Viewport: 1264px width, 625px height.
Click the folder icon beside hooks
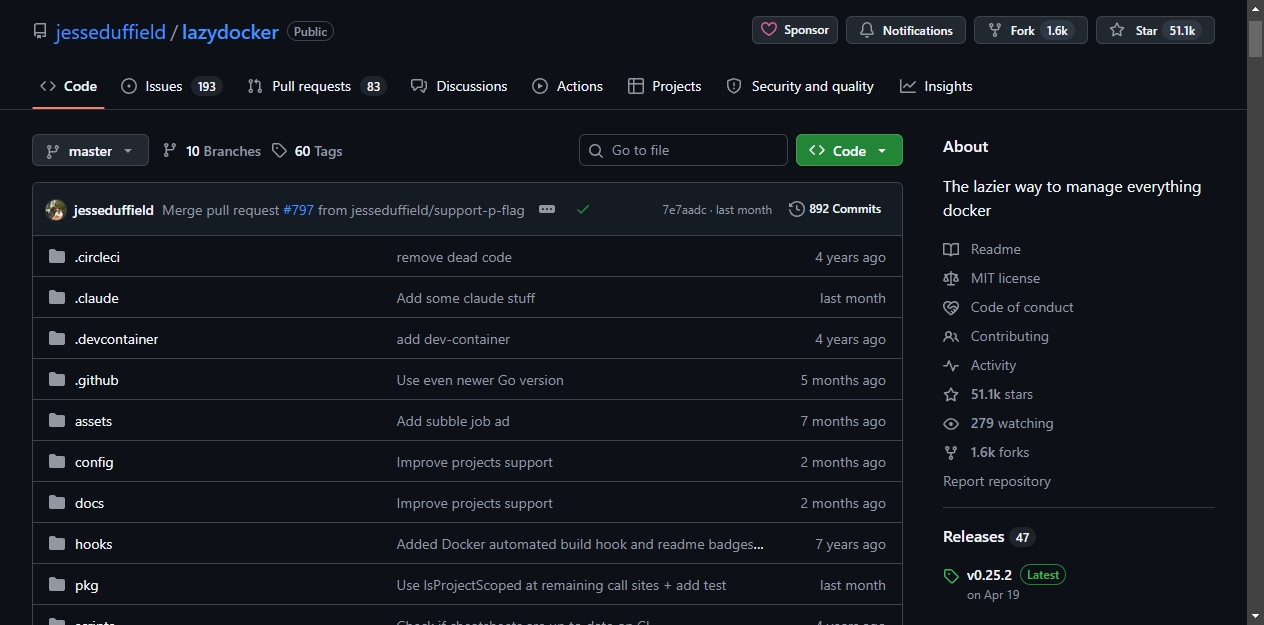click(x=57, y=544)
